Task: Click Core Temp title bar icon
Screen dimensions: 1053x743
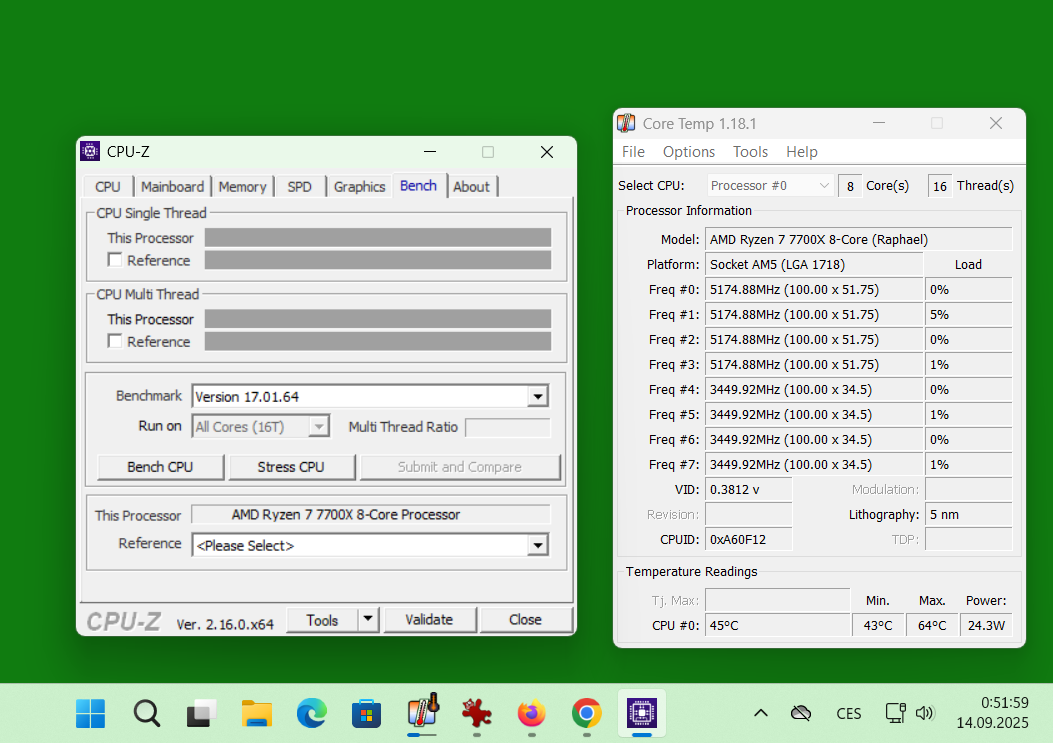Action: coord(626,123)
